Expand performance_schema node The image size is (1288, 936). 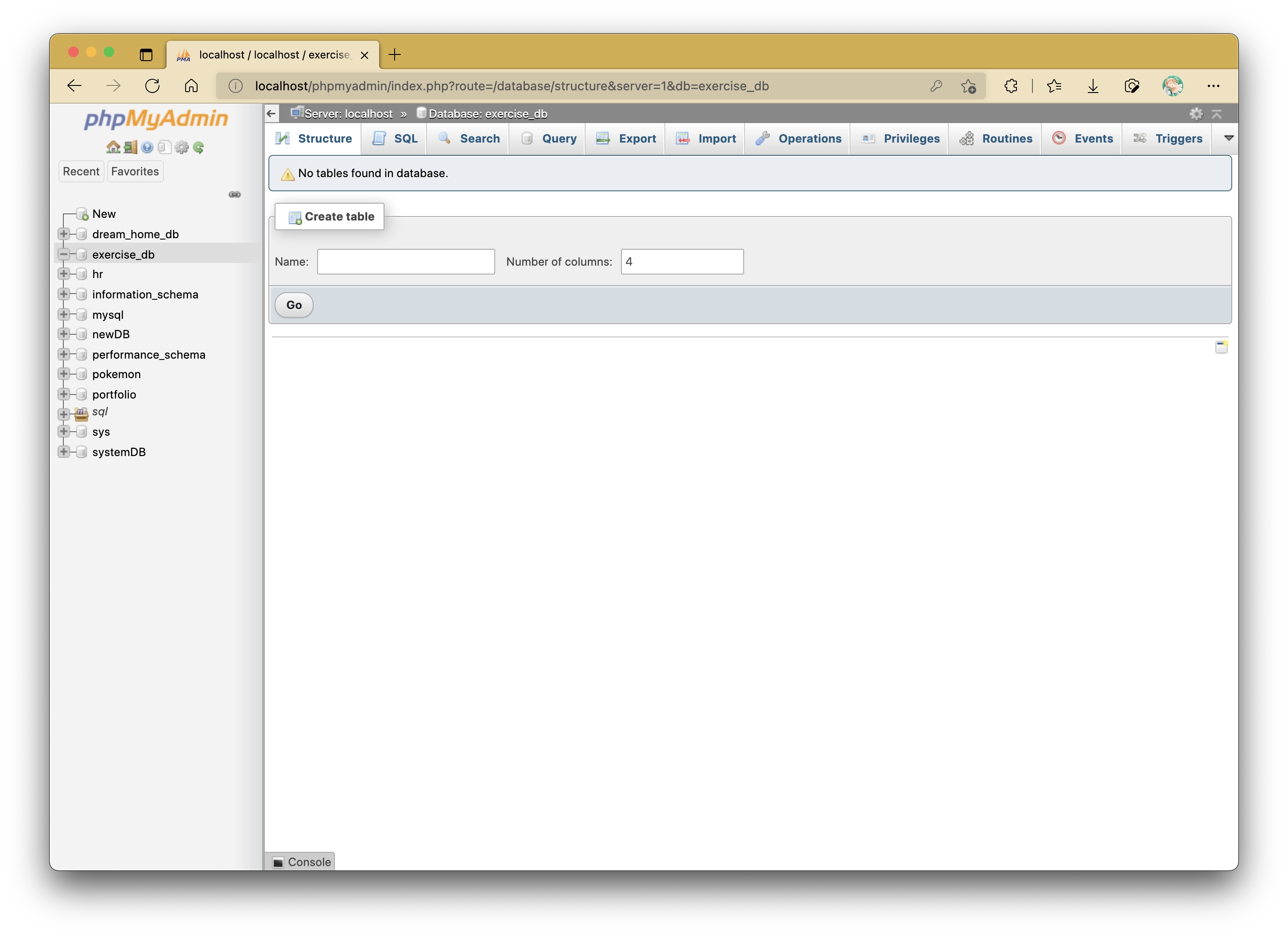(64, 354)
